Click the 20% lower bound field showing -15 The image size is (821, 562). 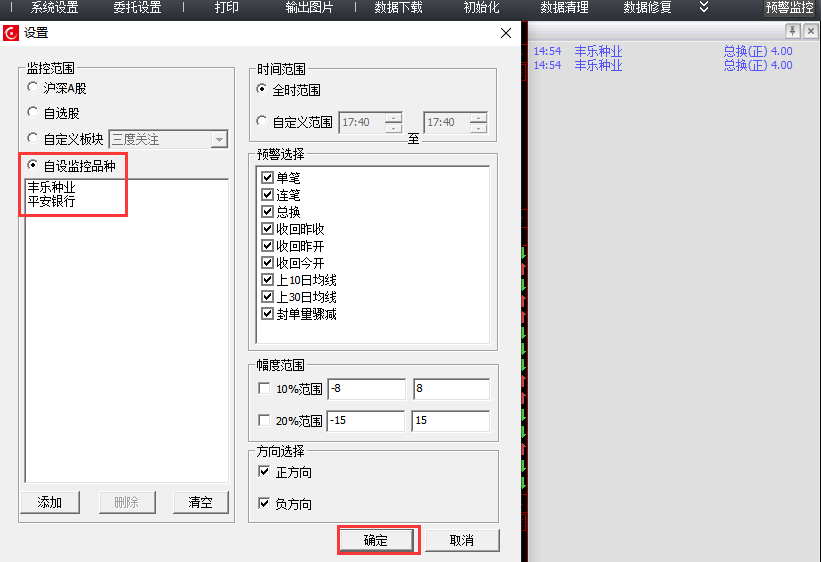point(366,421)
